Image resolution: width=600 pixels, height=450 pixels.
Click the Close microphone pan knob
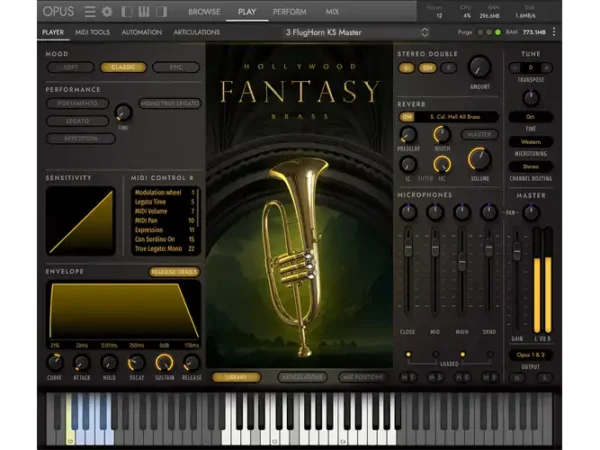pyautogui.click(x=408, y=212)
